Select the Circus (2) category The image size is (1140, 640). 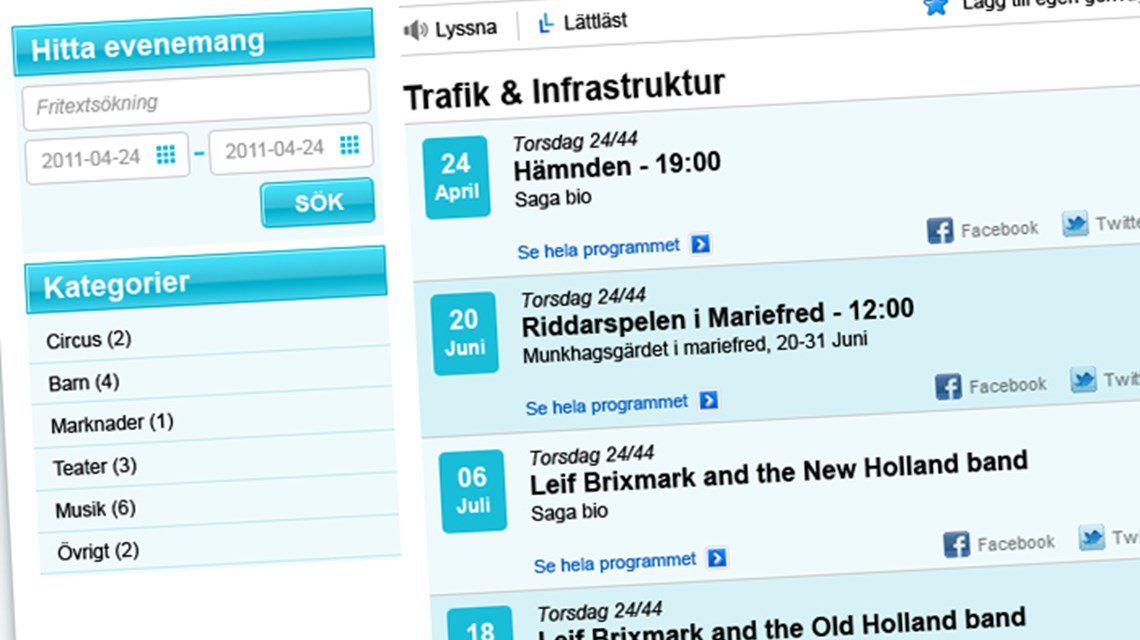[89, 340]
